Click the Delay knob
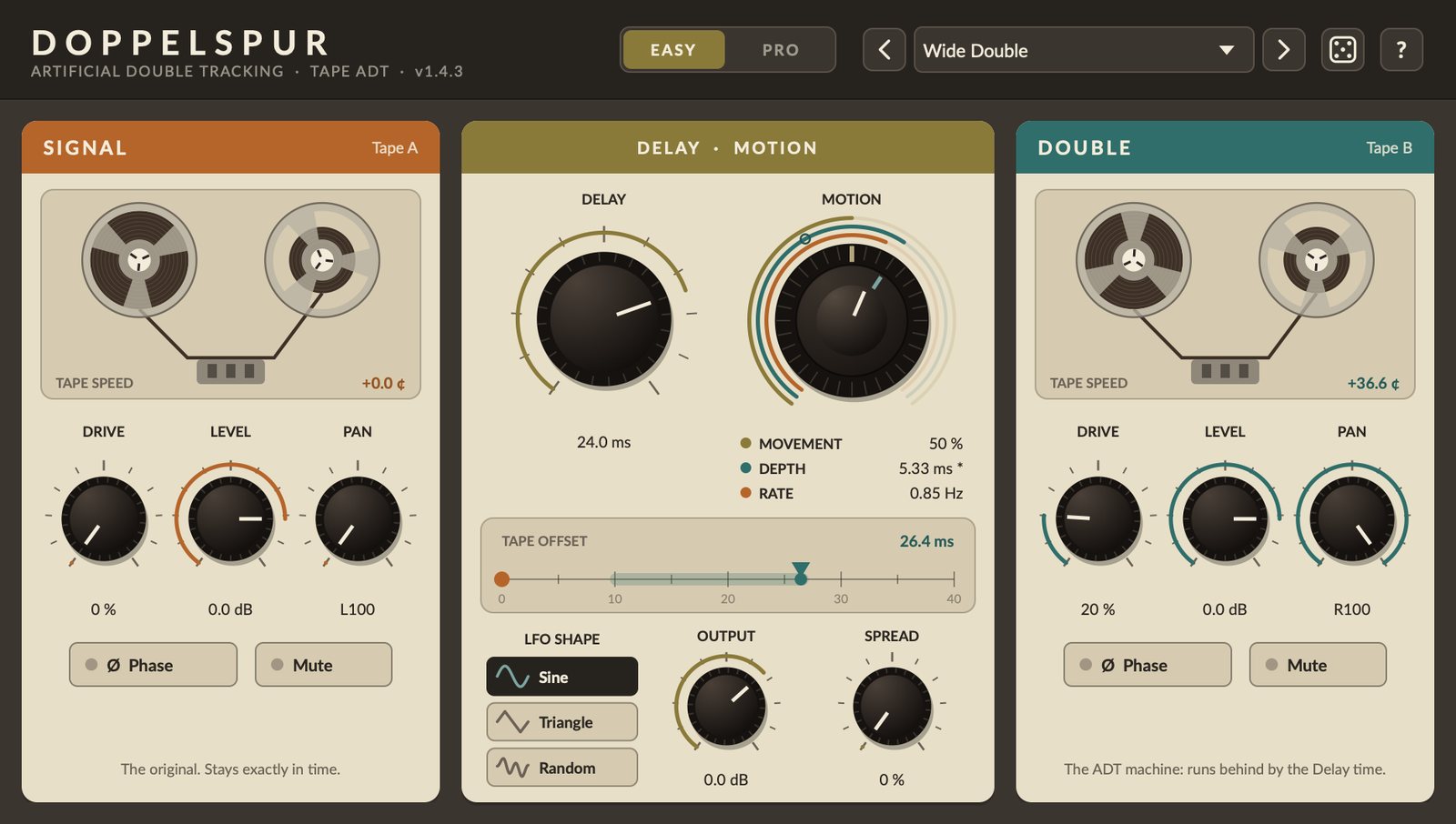Viewport: 1456px width, 824px height. [x=604, y=320]
